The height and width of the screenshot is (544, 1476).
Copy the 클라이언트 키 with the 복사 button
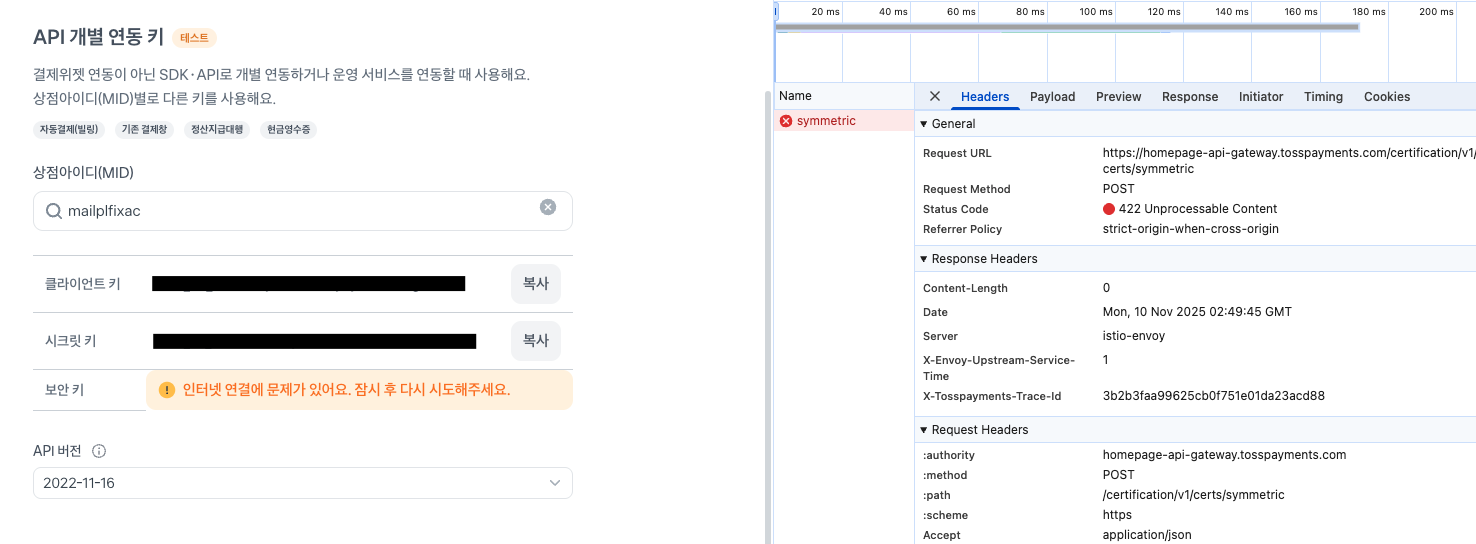536,284
